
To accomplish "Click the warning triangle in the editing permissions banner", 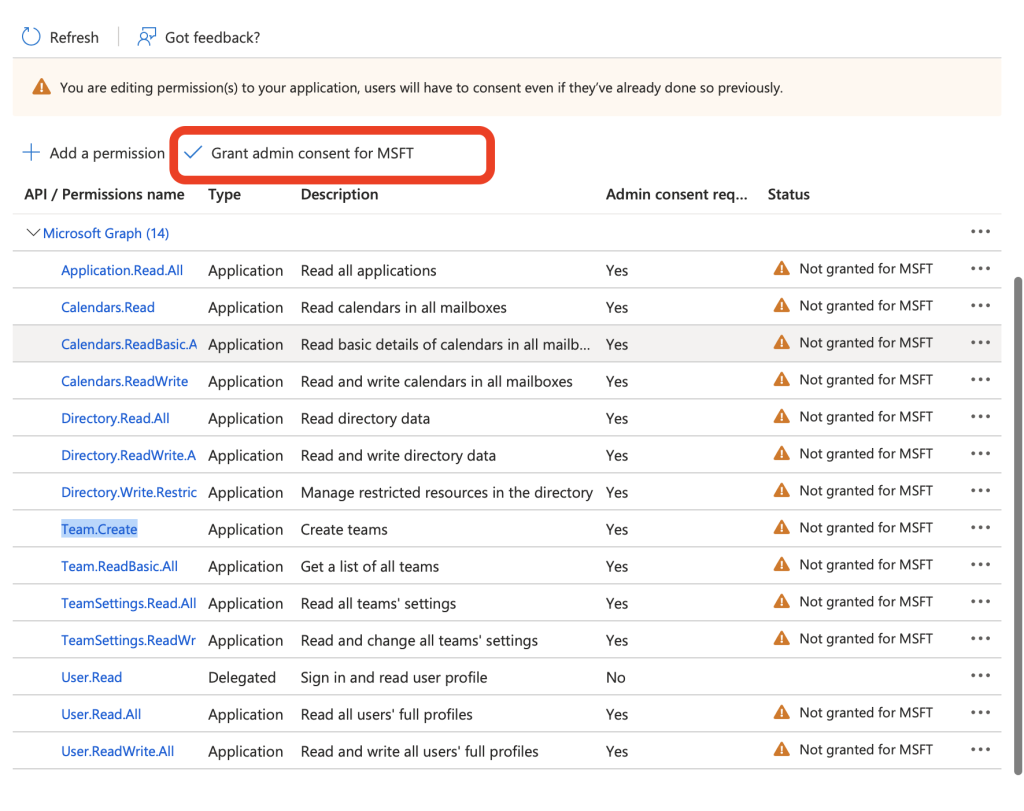I will point(41,87).
